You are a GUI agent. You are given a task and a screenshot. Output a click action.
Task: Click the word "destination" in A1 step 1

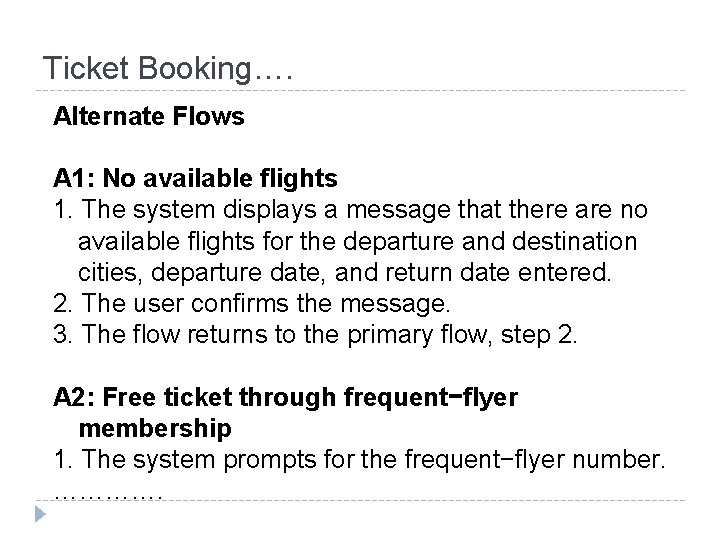click(574, 241)
